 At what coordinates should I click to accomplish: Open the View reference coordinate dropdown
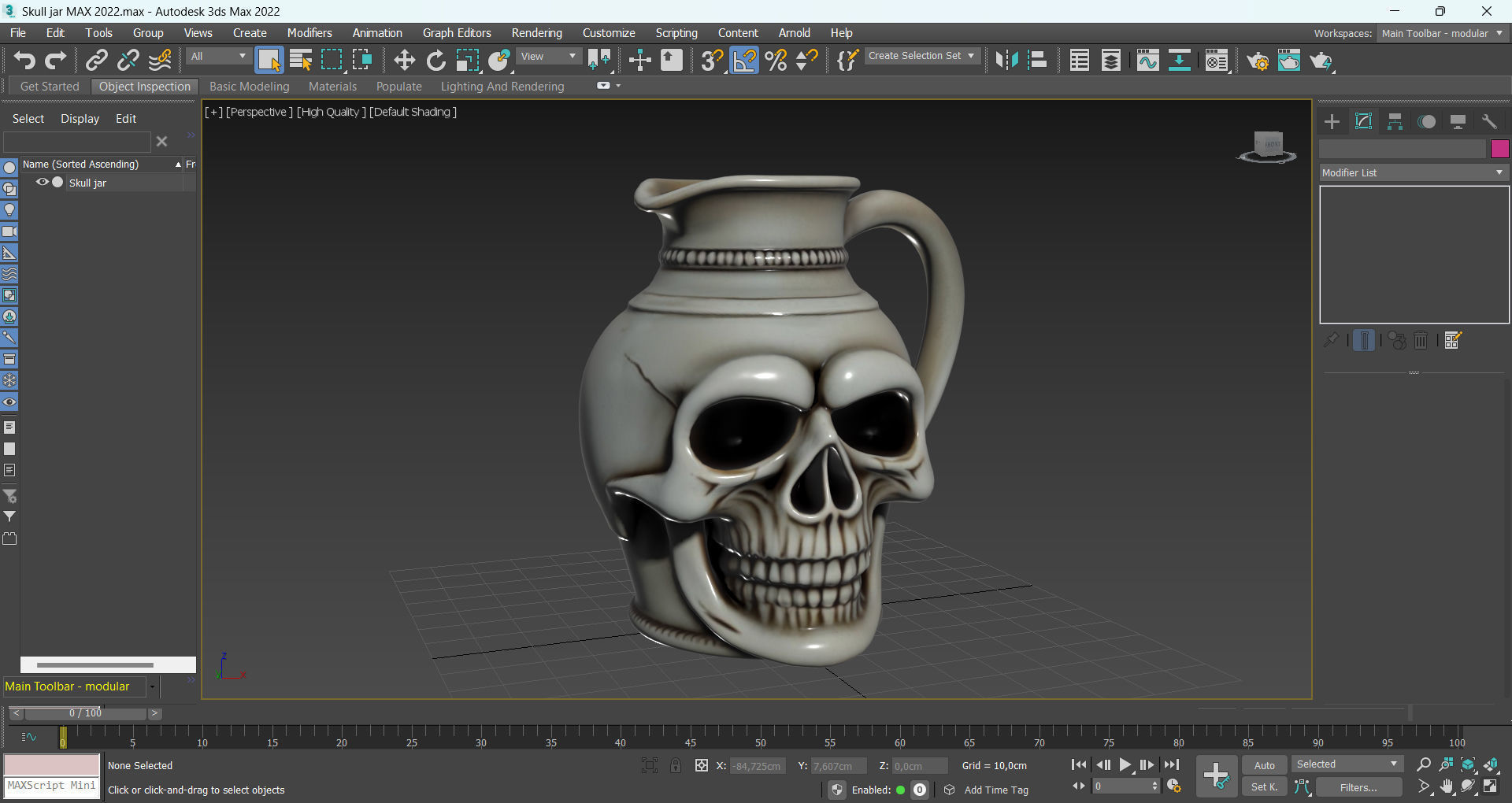tap(548, 57)
